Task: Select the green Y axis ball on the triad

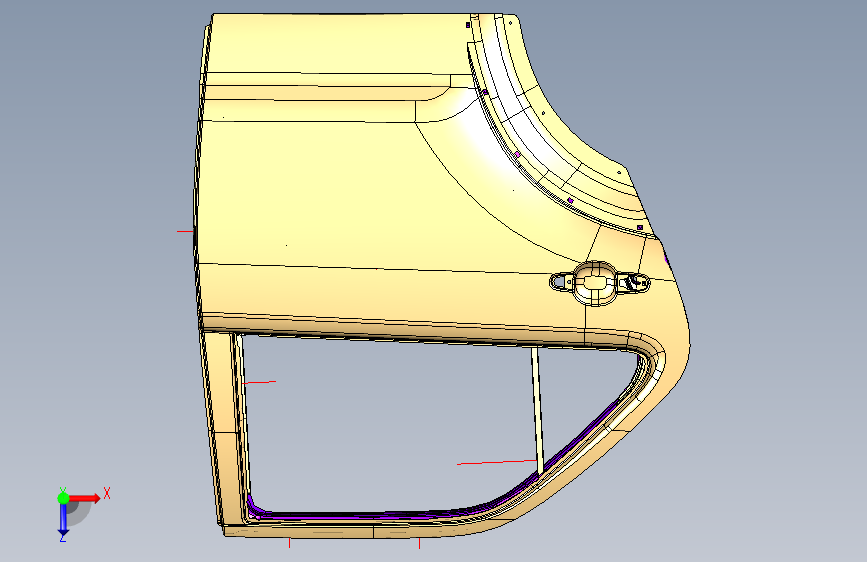Action: point(63,498)
